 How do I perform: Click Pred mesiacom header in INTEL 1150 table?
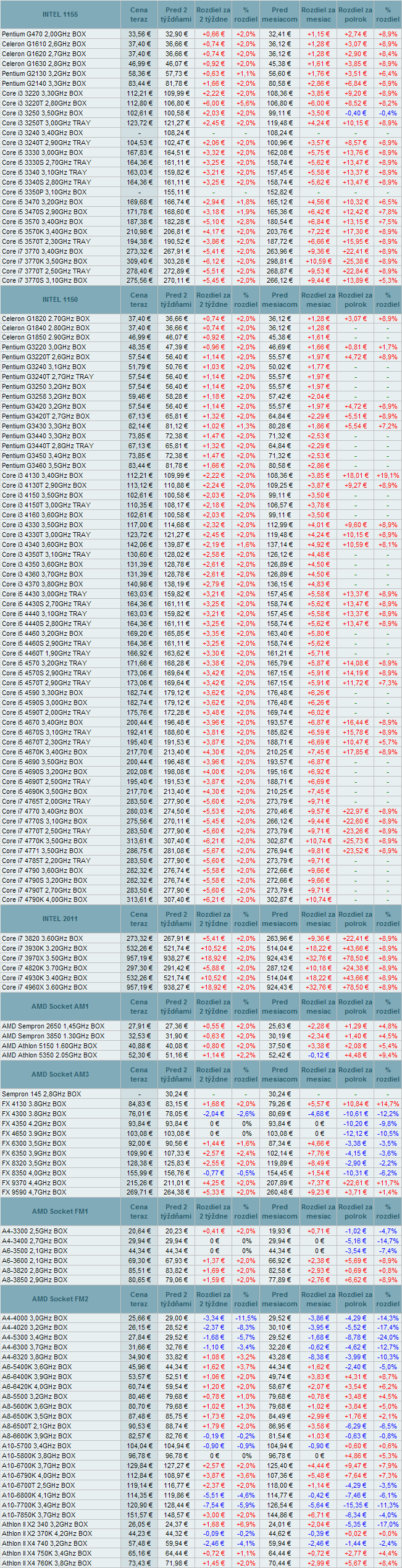pyautogui.click(x=280, y=299)
